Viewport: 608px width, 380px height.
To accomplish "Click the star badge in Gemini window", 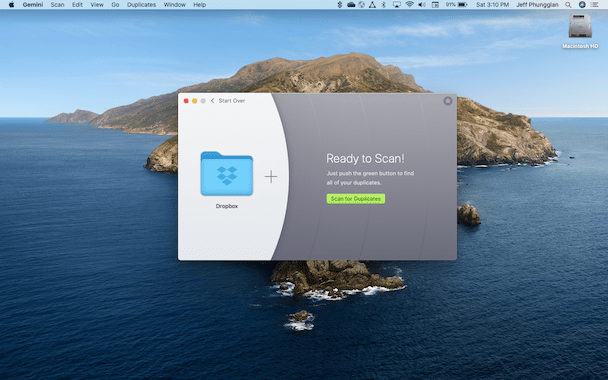I will pos(447,101).
